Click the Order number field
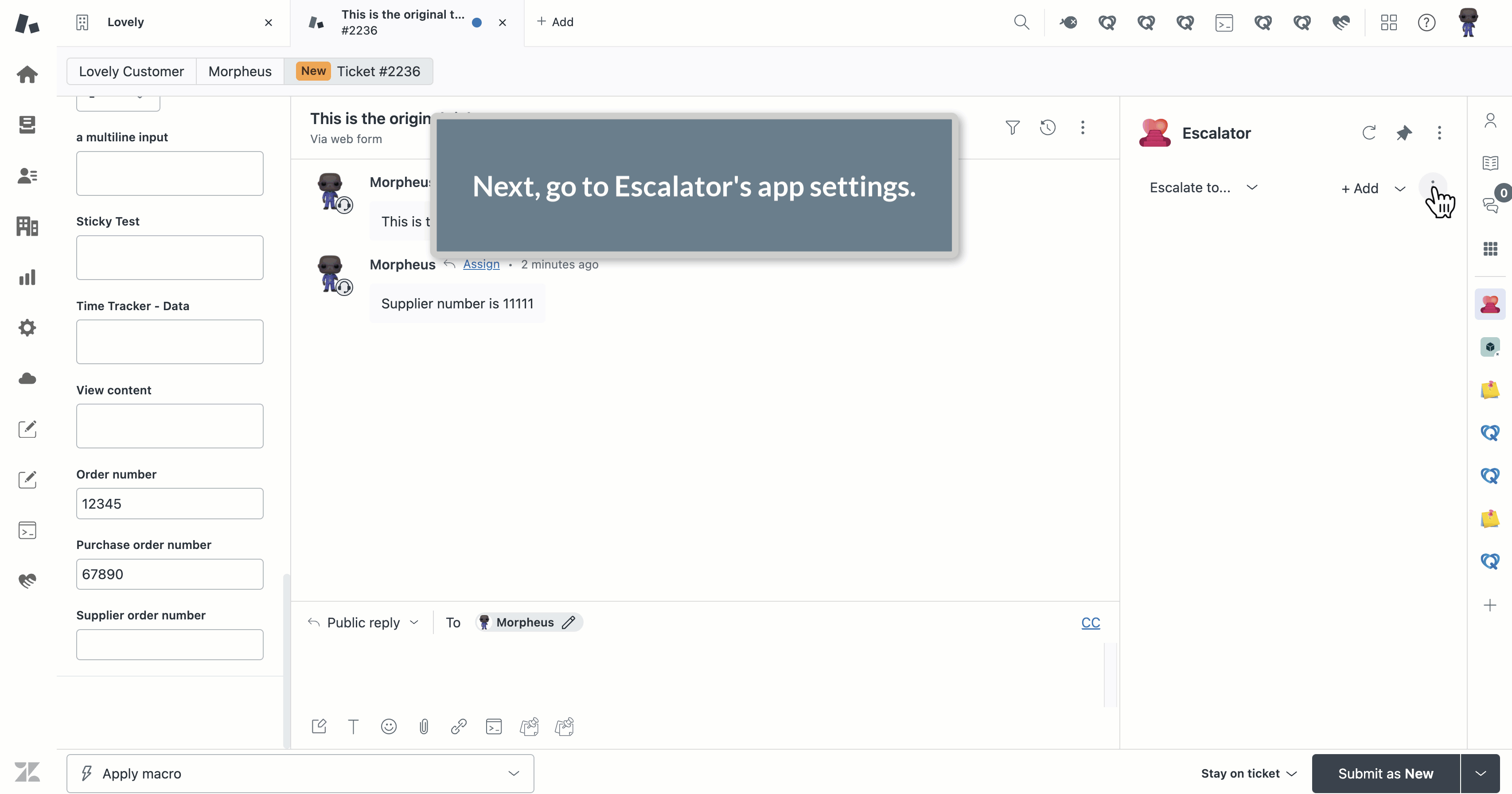This screenshot has width=1512, height=794. tap(170, 503)
